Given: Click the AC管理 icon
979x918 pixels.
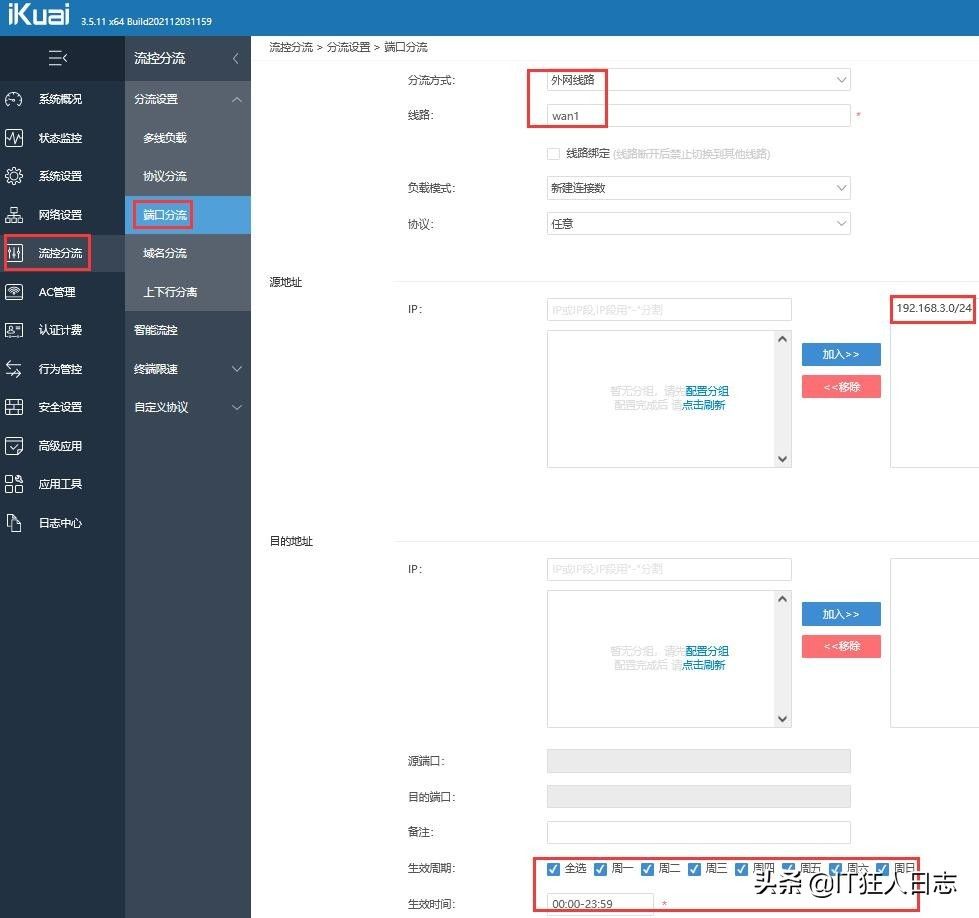Looking at the screenshot, I should point(14,292).
